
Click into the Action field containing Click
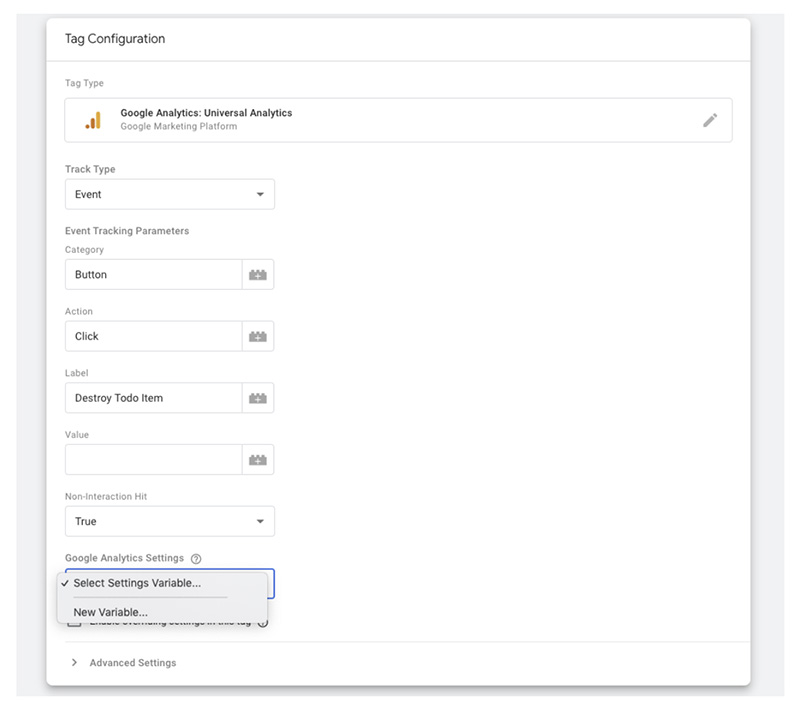click(153, 337)
